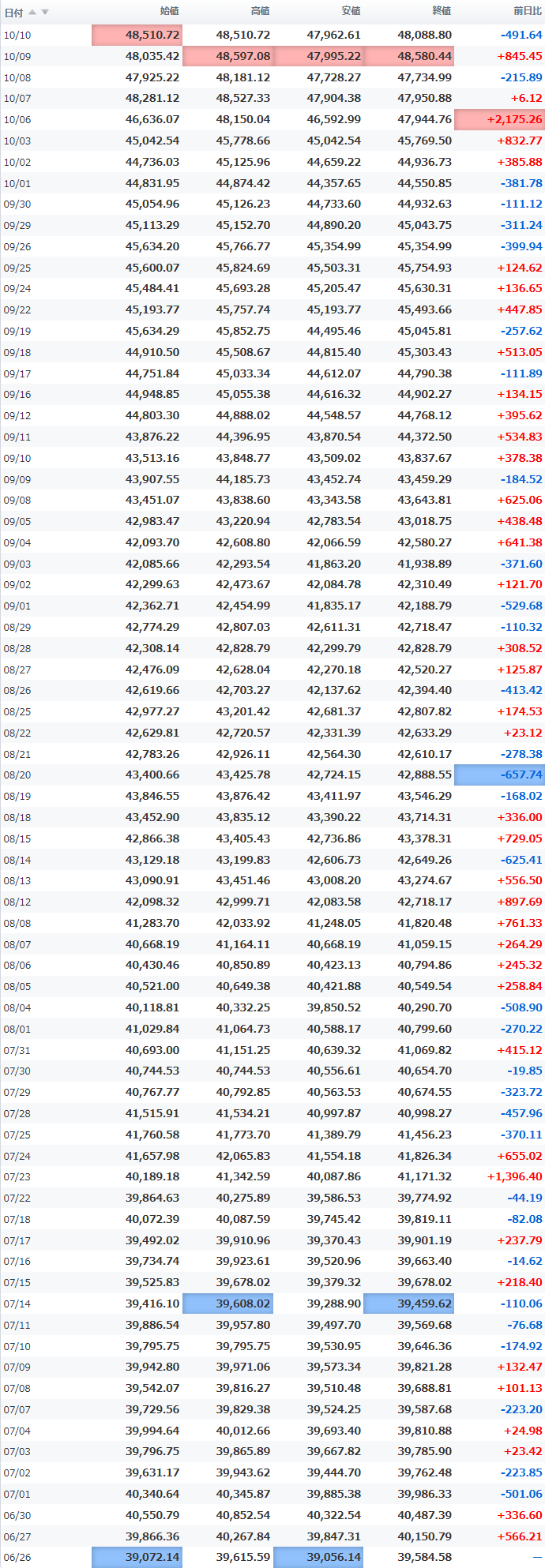Select the highlighted change +2,175.26
This screenshot has width=545, height=1568.
[499, 119]
